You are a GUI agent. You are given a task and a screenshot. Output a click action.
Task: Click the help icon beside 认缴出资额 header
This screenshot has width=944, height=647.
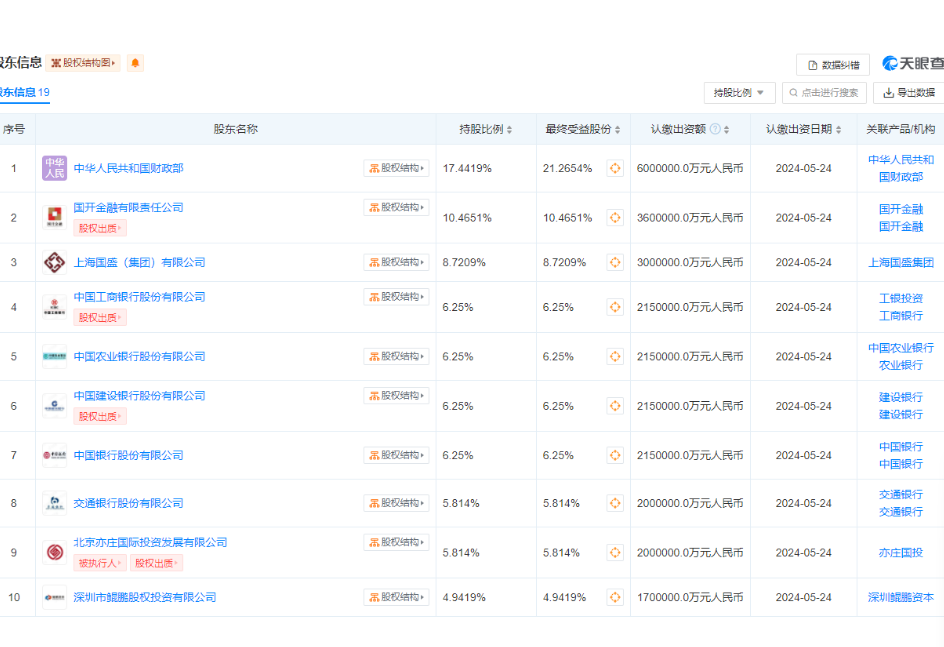715,129
